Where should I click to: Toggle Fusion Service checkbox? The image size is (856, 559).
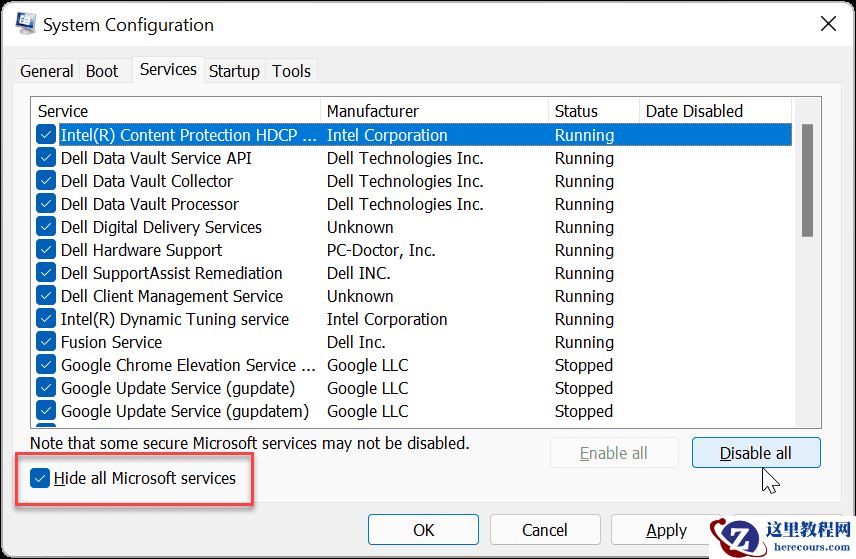click(x=46, y=342)
